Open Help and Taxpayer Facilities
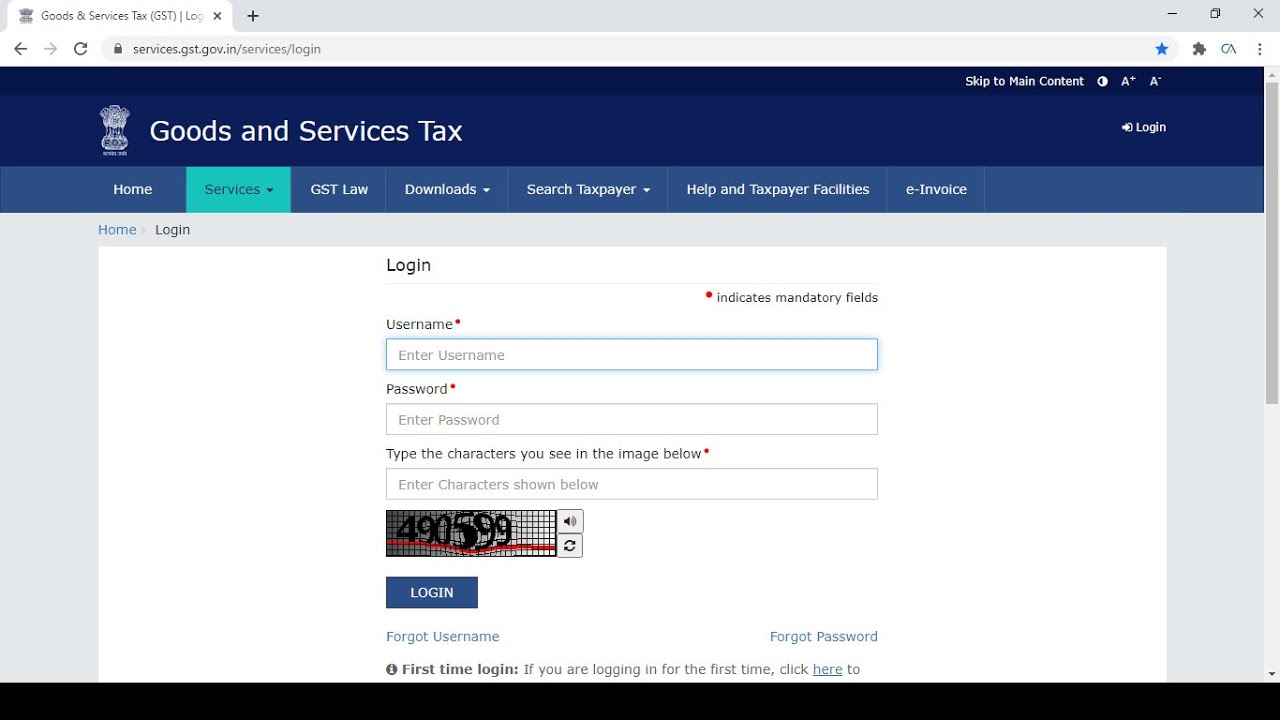1280x720 pixels. pos(778,189)
